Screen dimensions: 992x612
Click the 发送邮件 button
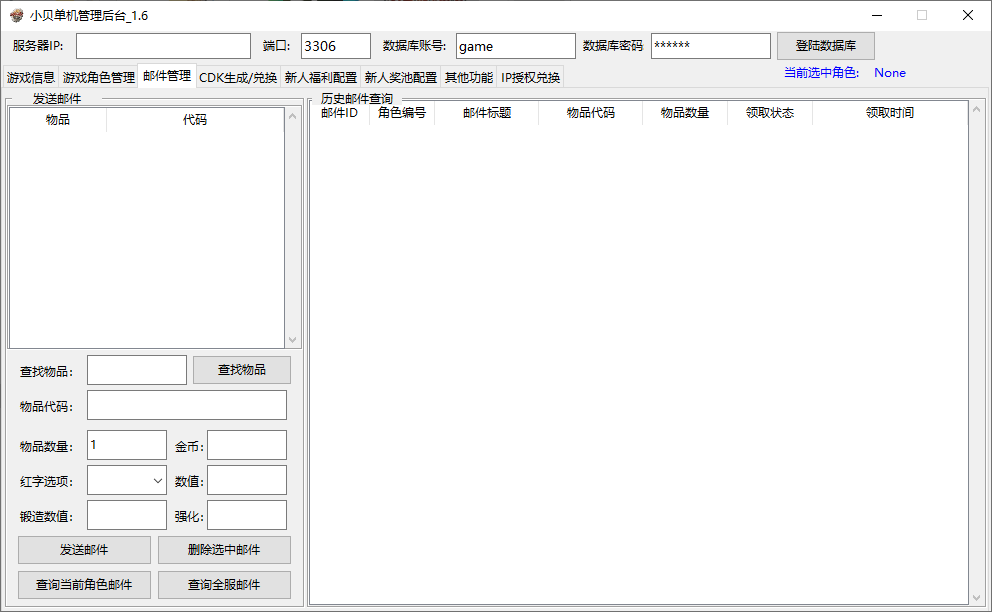84,550
